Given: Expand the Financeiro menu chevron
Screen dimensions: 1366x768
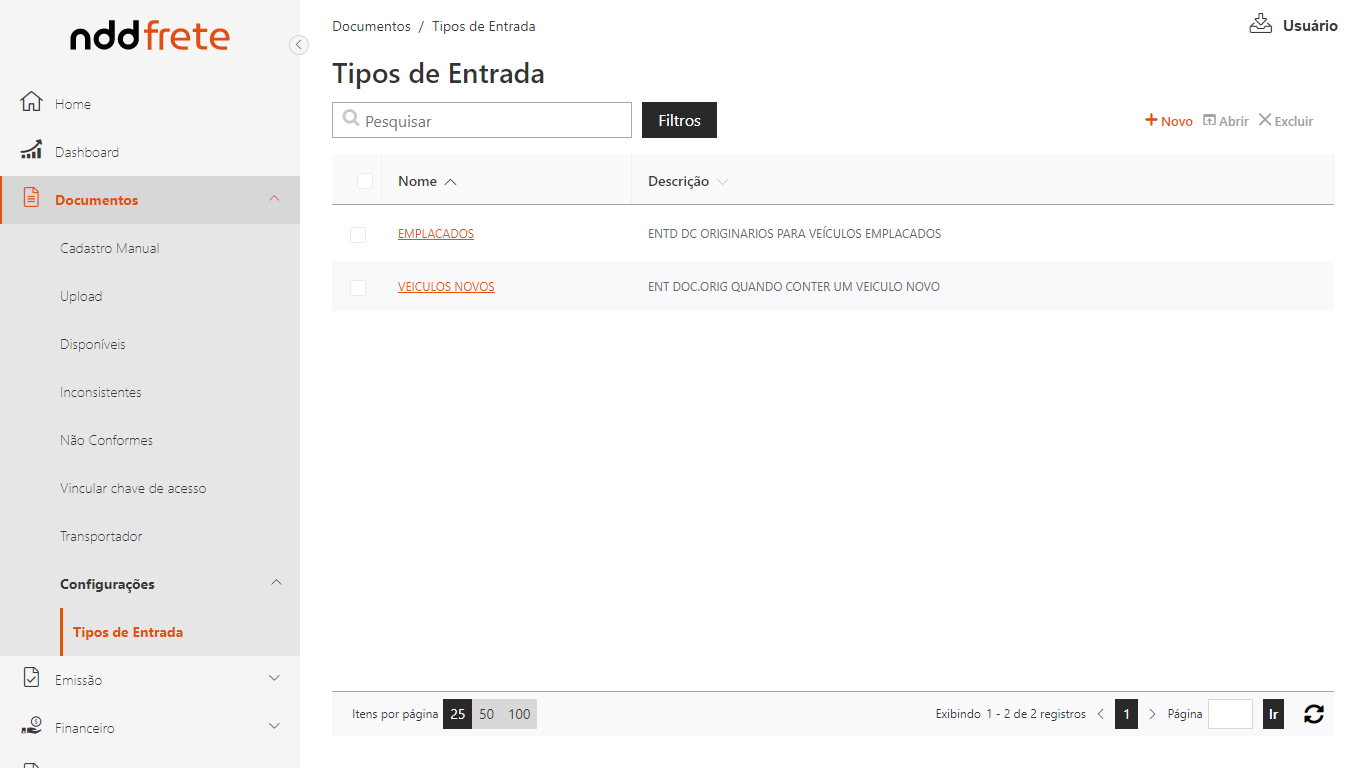Looking at the screenshot, I should [275, 726].
